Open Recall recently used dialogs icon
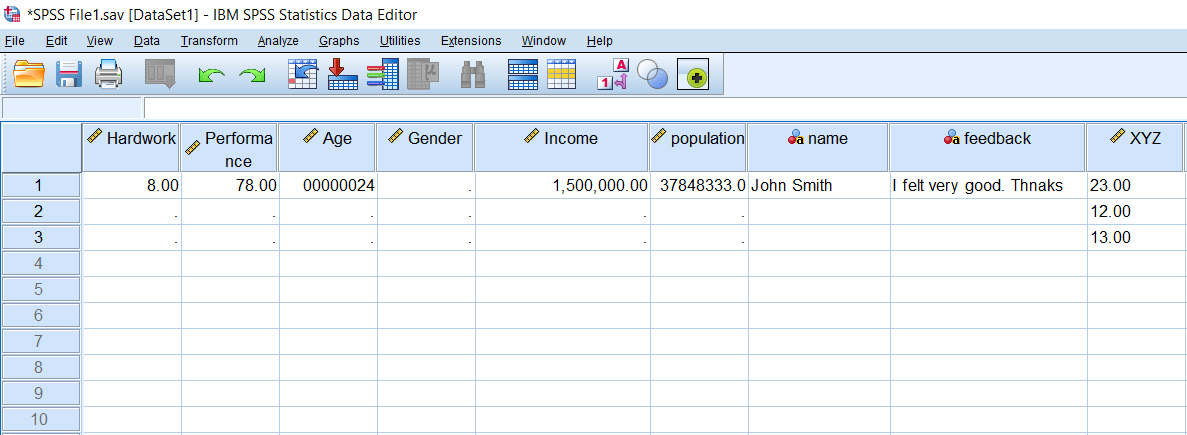The height and width of the screenshot is (435, 1187). (x=160, y=74)
